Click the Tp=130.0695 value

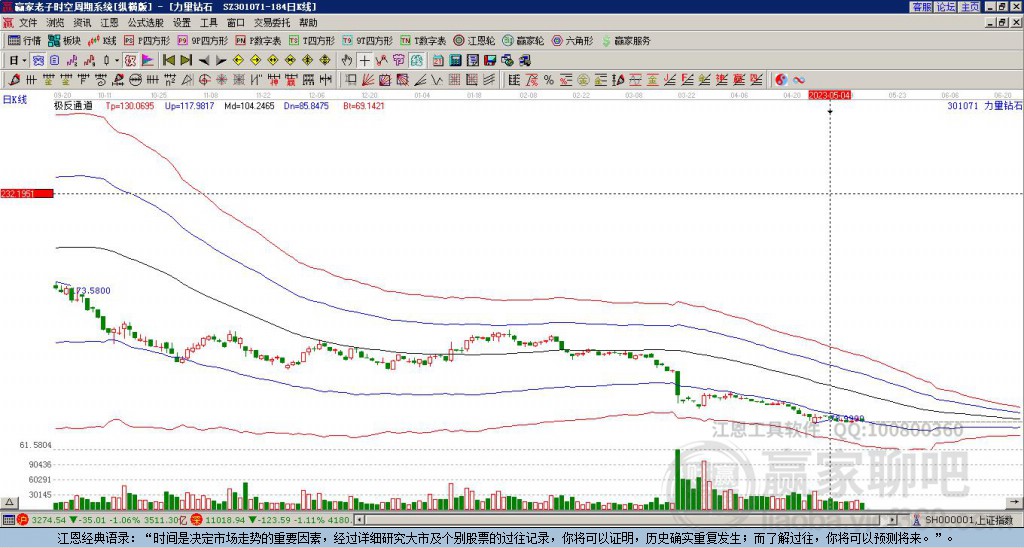click(x=130, y=105)
